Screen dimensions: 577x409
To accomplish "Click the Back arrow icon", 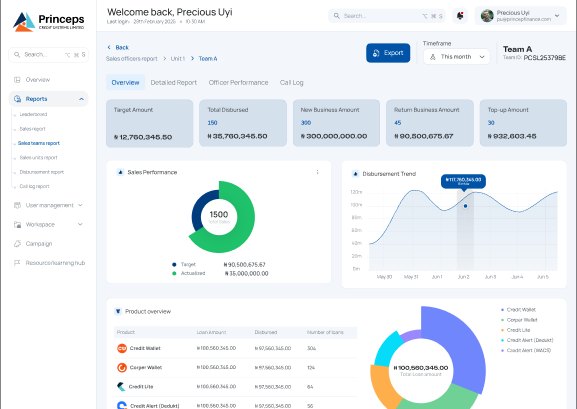I will (x=109, y=47).
